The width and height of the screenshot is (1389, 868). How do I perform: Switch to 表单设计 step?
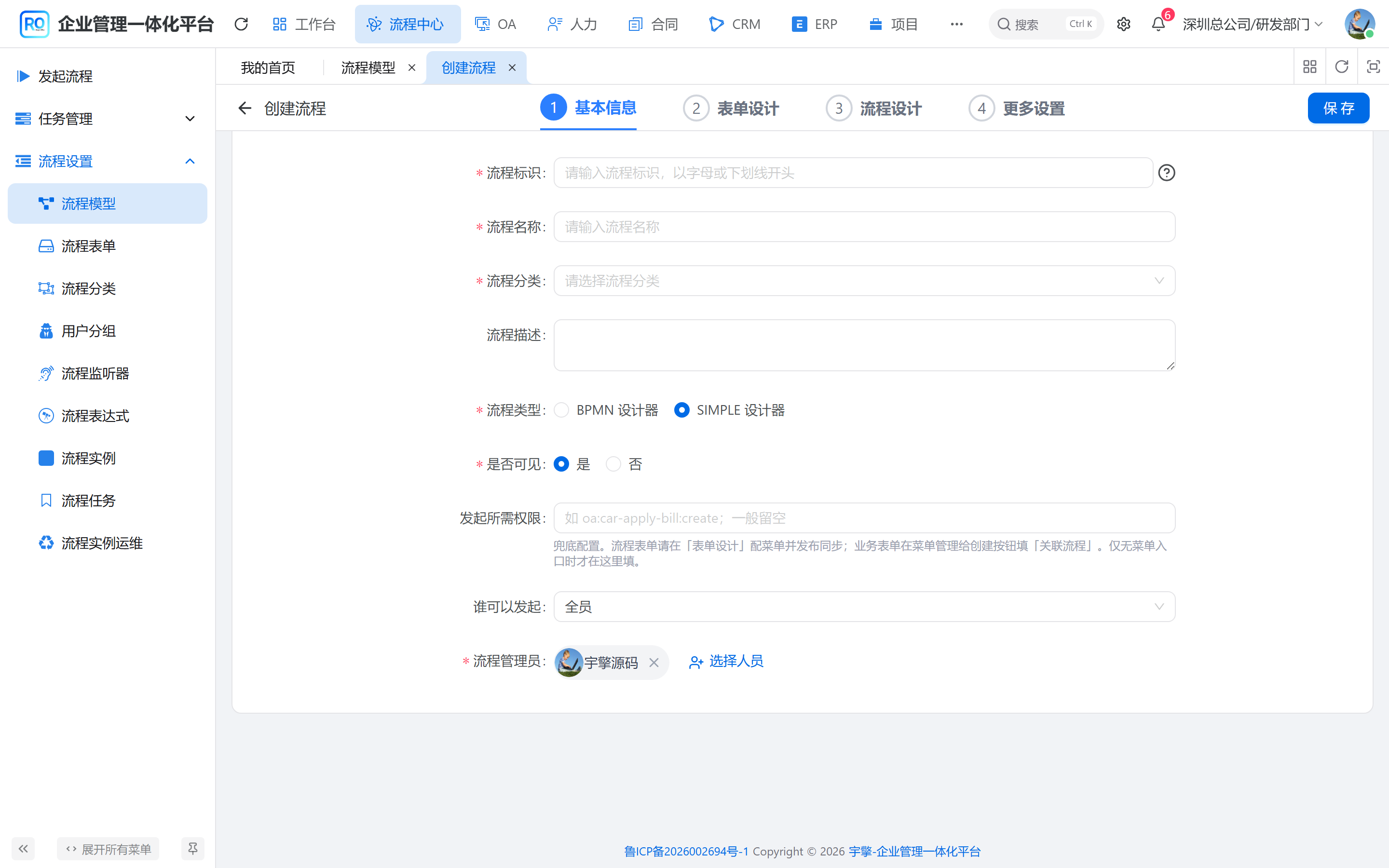tap(731, 108)
